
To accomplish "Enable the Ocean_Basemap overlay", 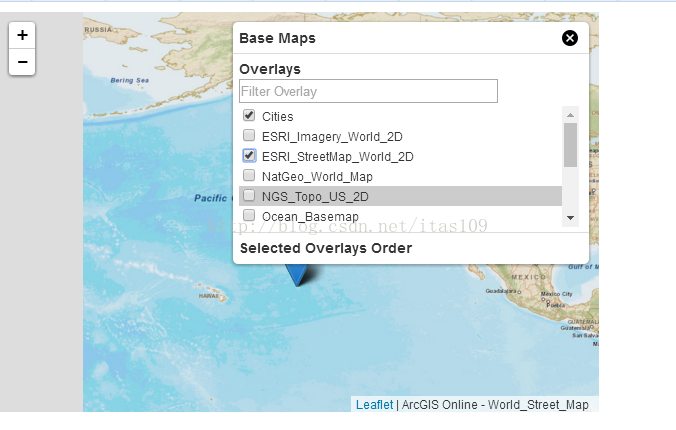I will pos(249,215).
